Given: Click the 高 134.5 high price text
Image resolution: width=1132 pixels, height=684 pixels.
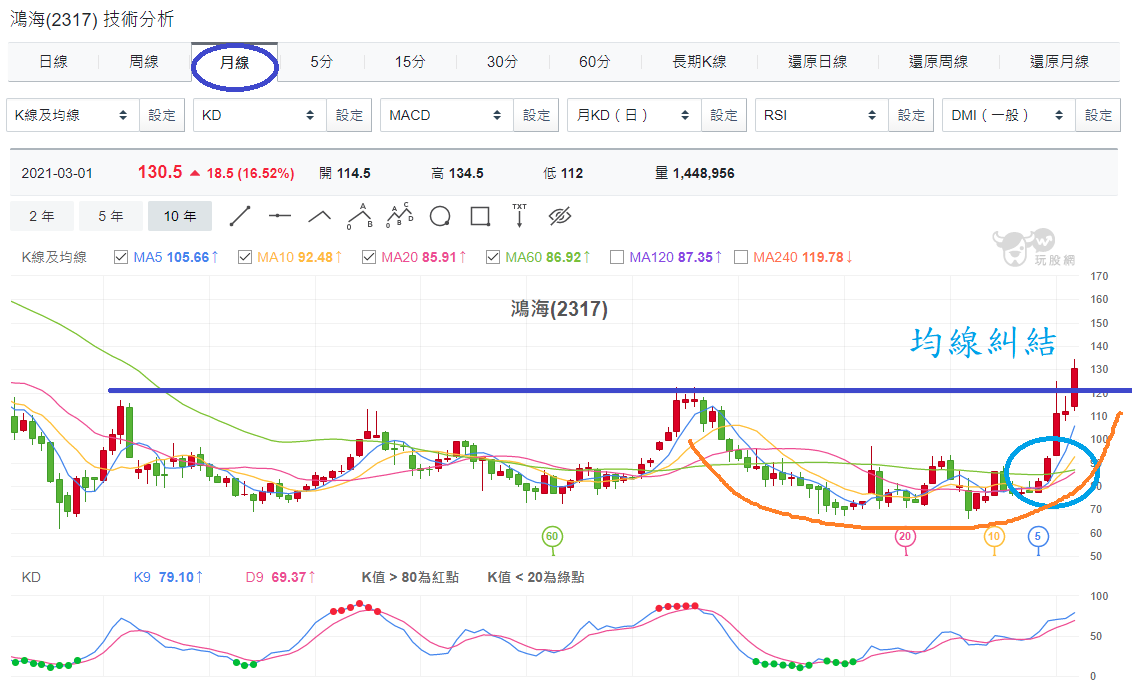Looking at the screenshot, I should 457,173.
